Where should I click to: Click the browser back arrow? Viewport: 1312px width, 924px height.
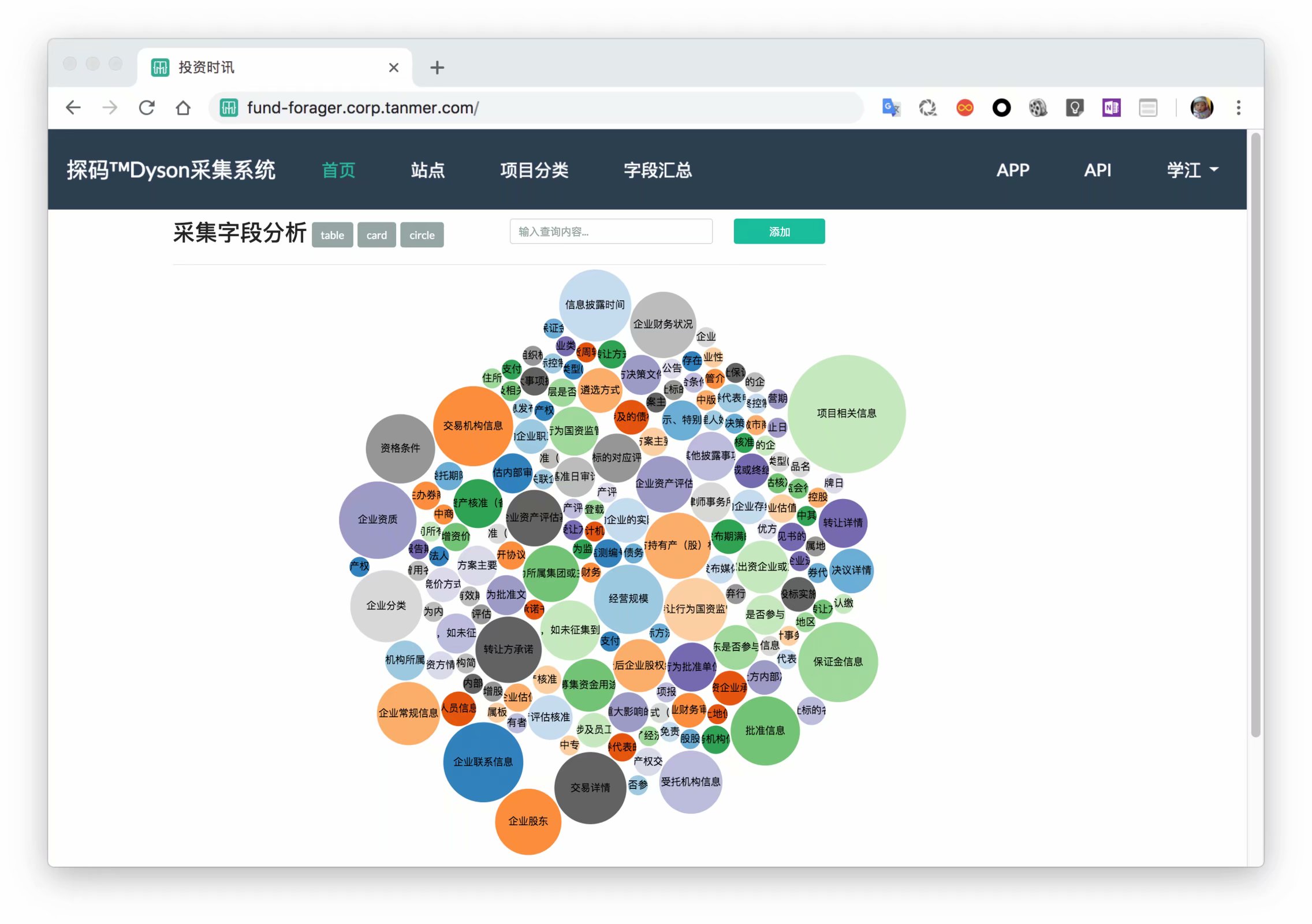(x=73, y=107)
